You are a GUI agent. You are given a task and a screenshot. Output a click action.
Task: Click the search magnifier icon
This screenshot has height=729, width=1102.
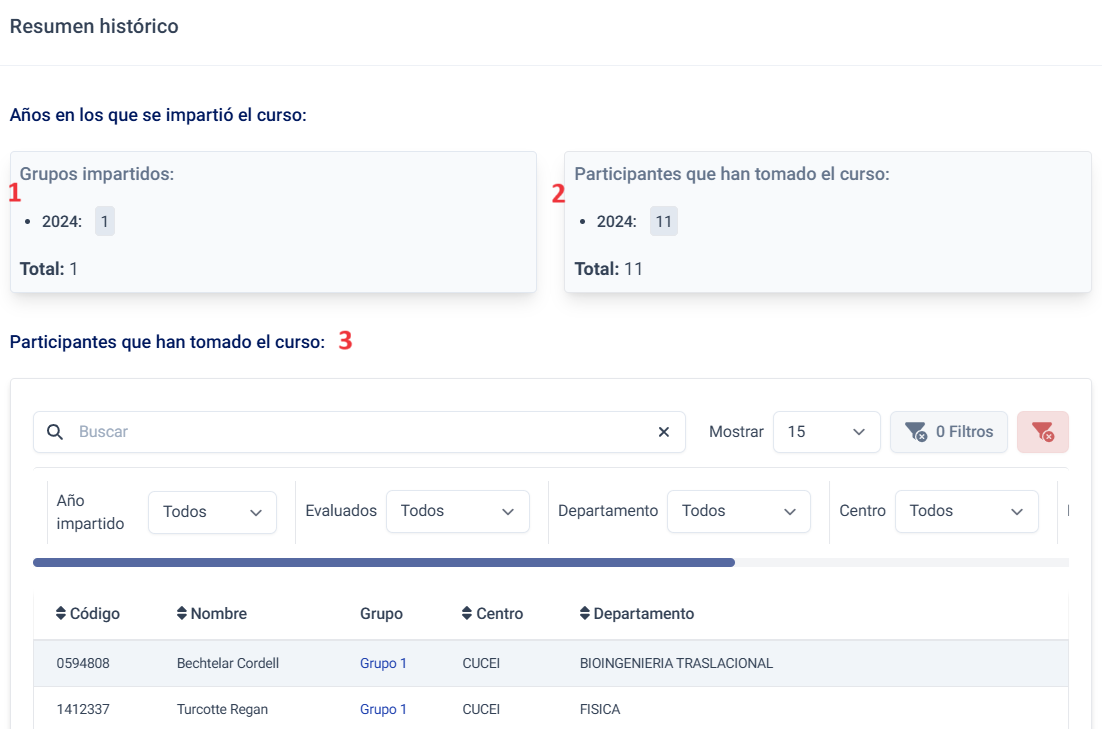pyautogui.click(x=55, y=432)
